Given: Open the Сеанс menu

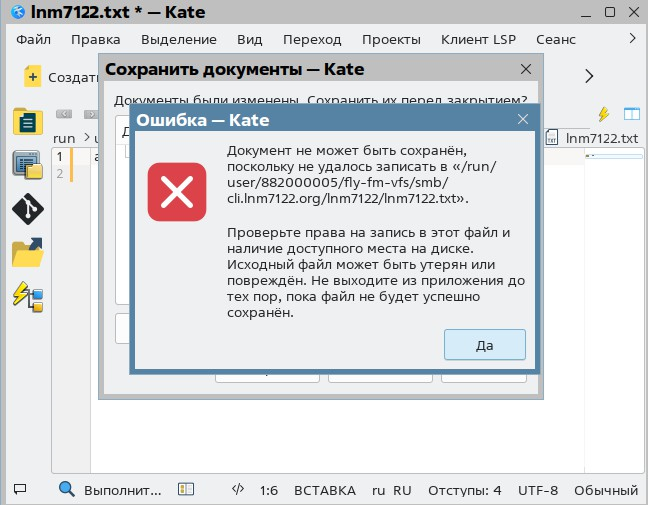Looking at the screenshot, I should tap(556, 40).
